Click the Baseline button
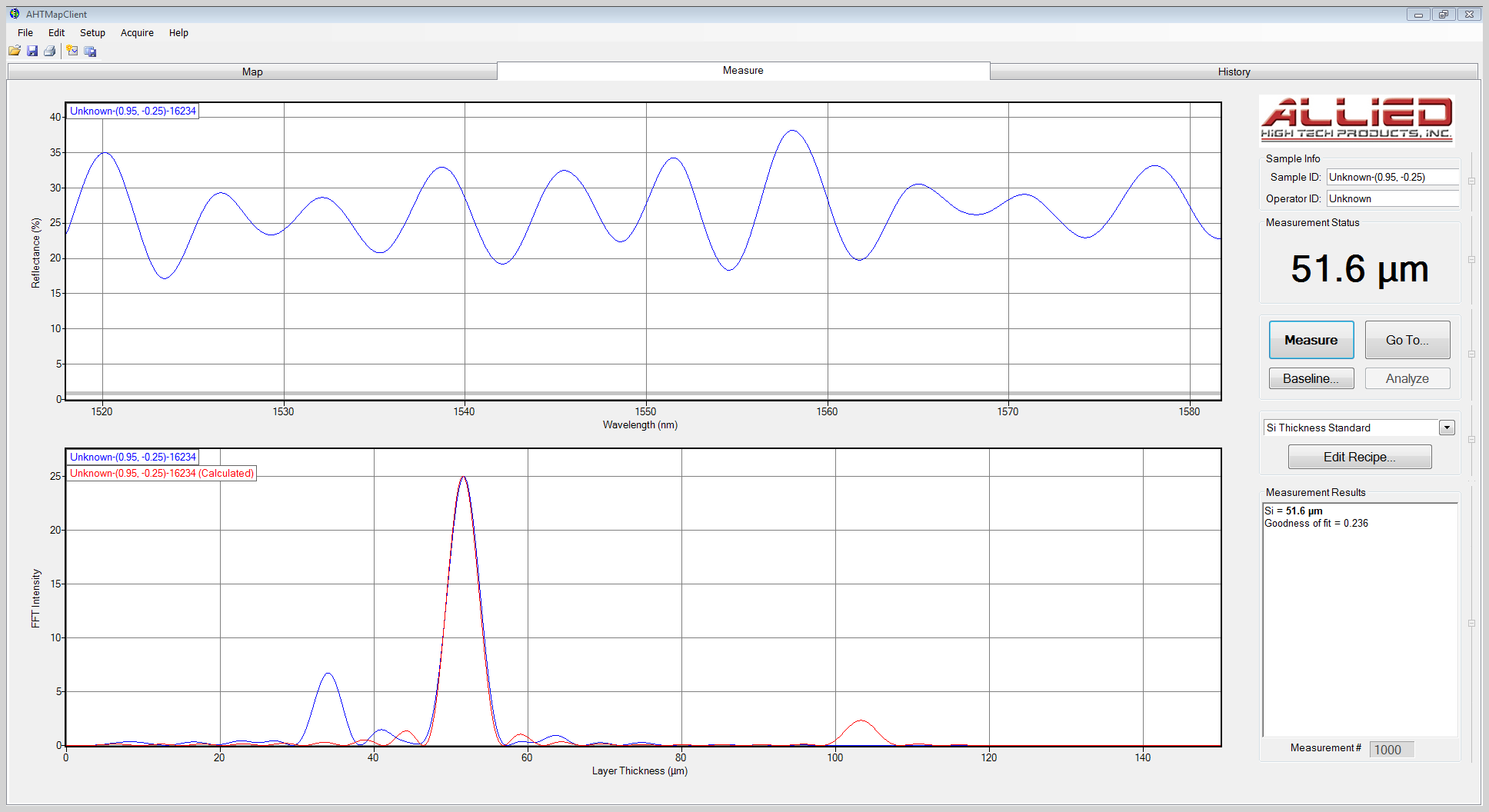Viewport: 1489px width, 812px height. [1311, 378]
